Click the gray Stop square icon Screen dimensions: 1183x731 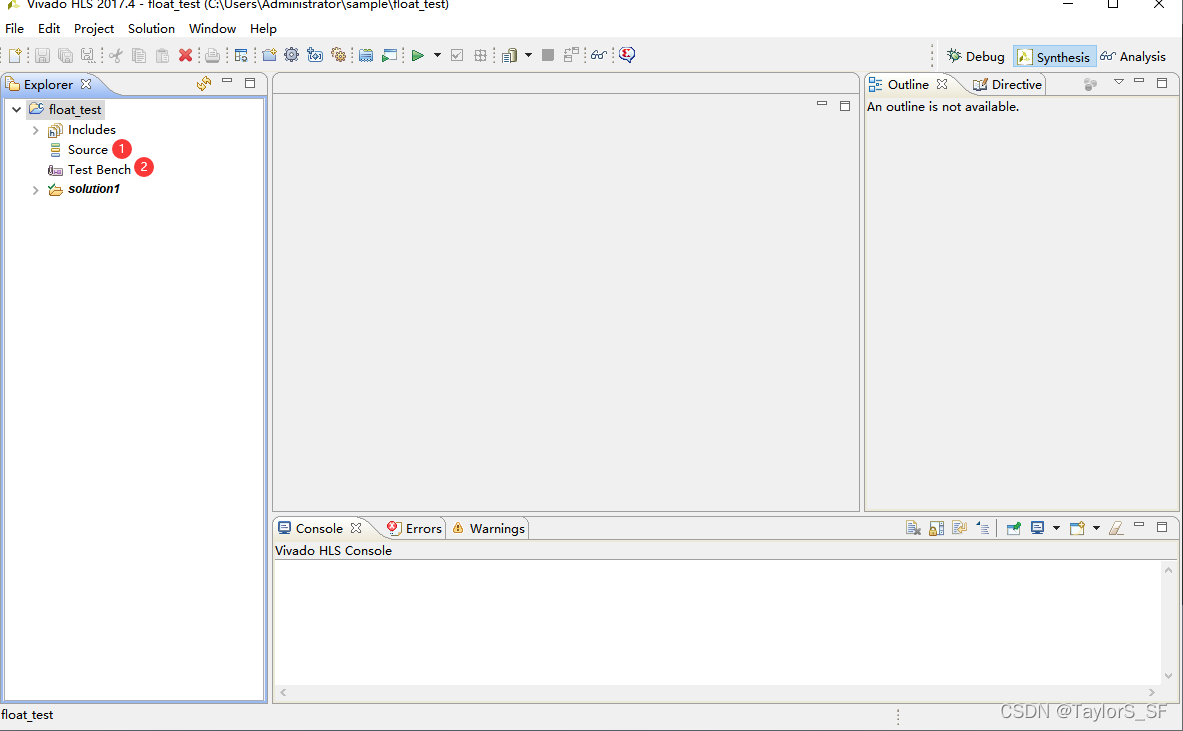coord(548,55)
